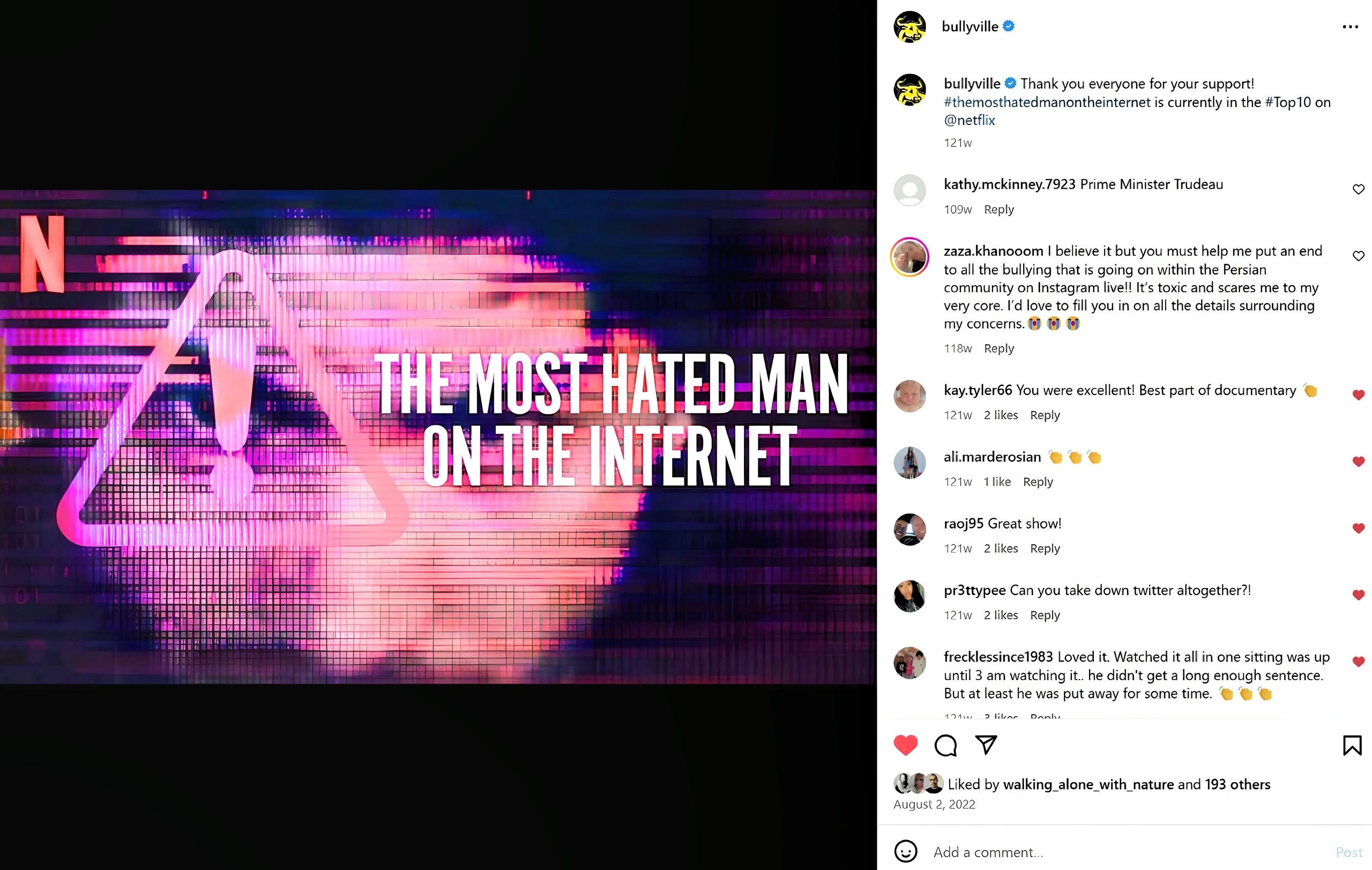Open the three-dot more options menu

click(1350, 27)
